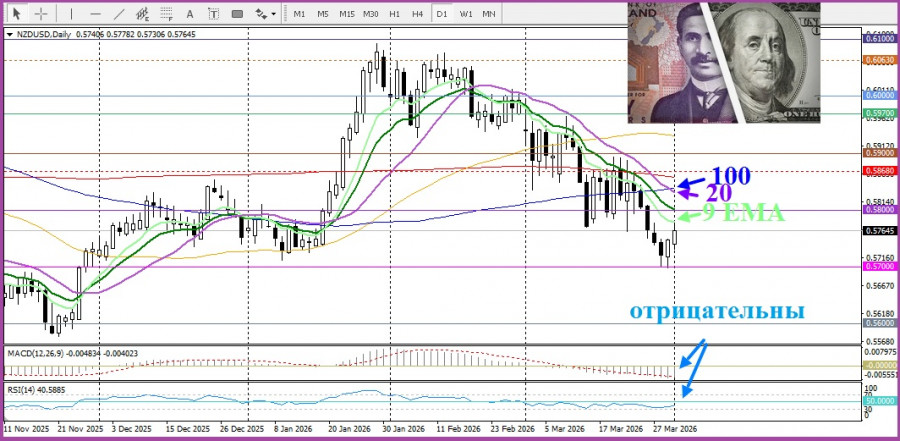Choose the horizontal line drawing tool

[x=96, y=13]
